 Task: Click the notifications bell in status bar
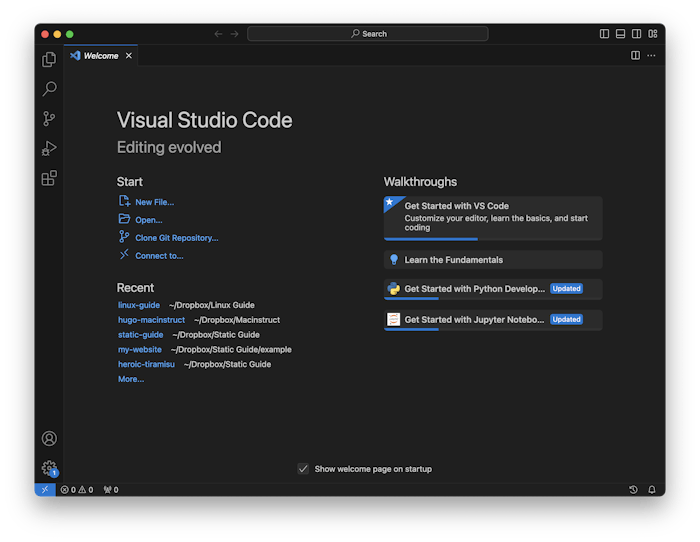(652, 490)
